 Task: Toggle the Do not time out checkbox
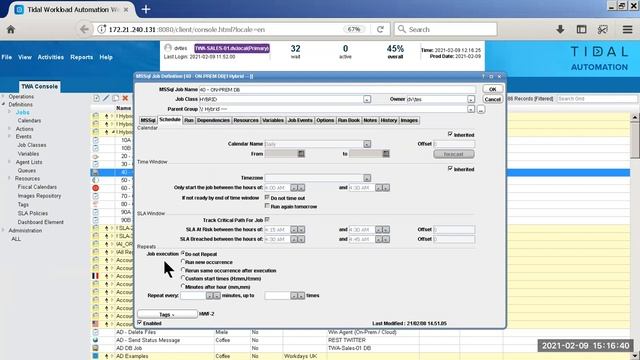267,197
